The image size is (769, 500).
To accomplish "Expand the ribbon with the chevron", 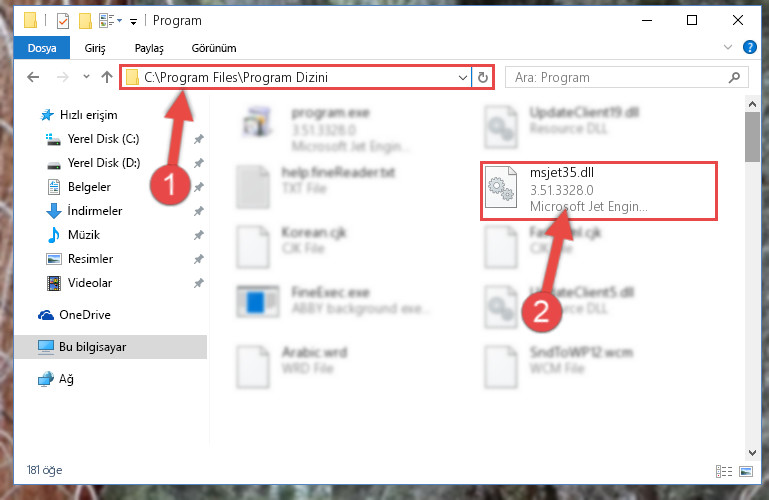I will tap(728, 47).
